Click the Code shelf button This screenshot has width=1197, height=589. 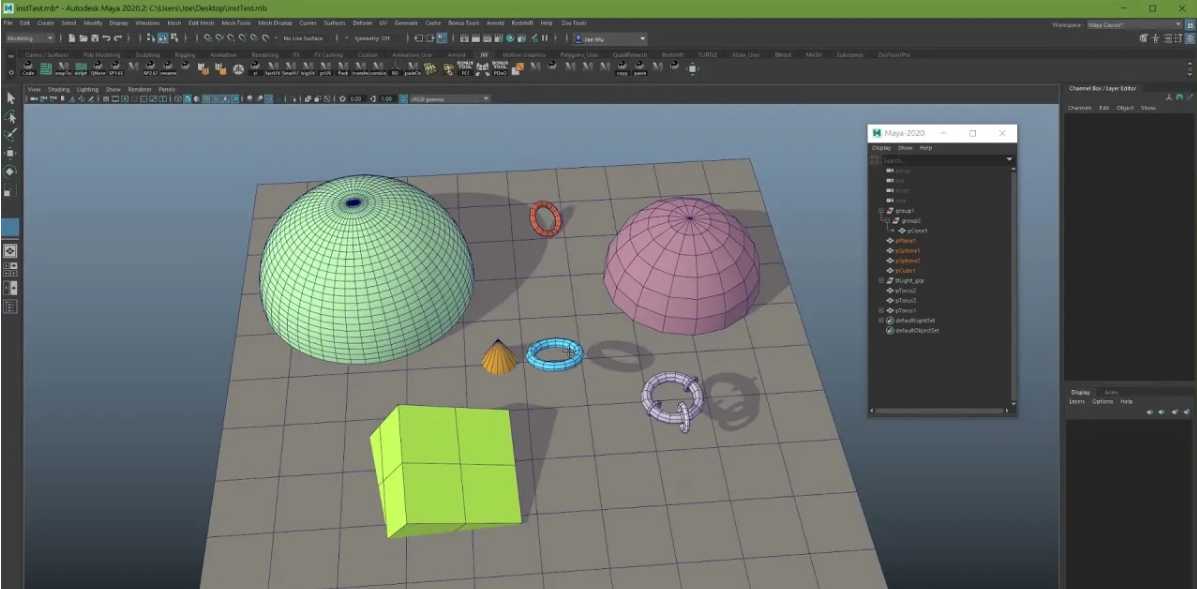click(28, 69)
